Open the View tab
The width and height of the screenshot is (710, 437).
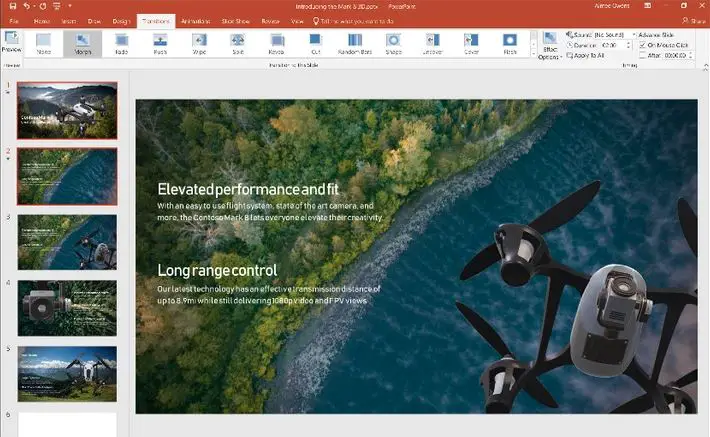tap(297, 21)
